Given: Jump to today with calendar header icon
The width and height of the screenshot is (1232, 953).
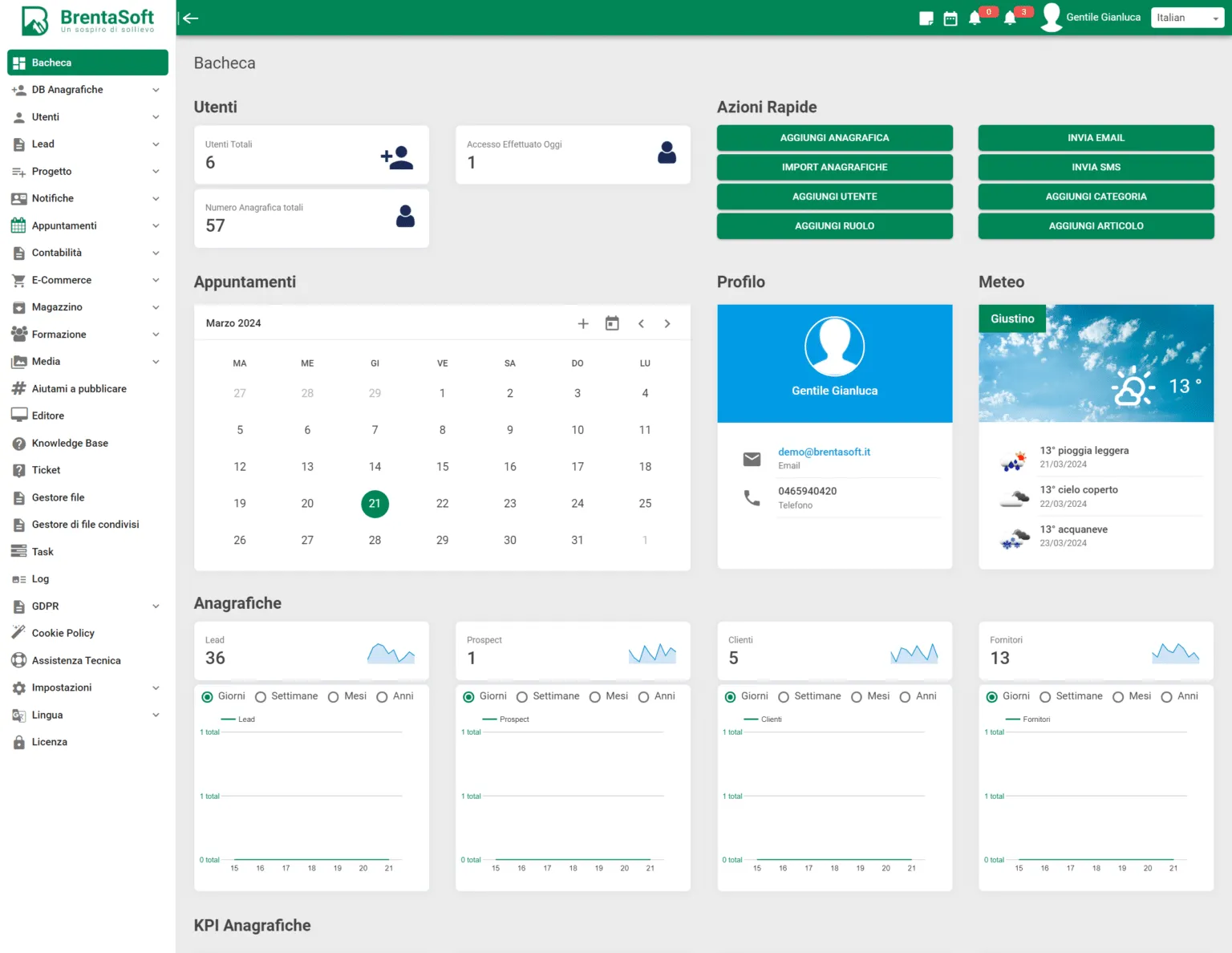Looking at the screenshot, I should (612, 323).
